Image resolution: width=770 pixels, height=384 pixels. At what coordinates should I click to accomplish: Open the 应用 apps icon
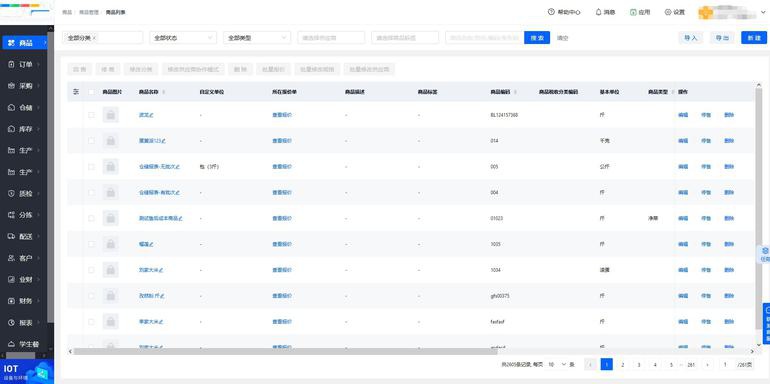coord(633,12)
